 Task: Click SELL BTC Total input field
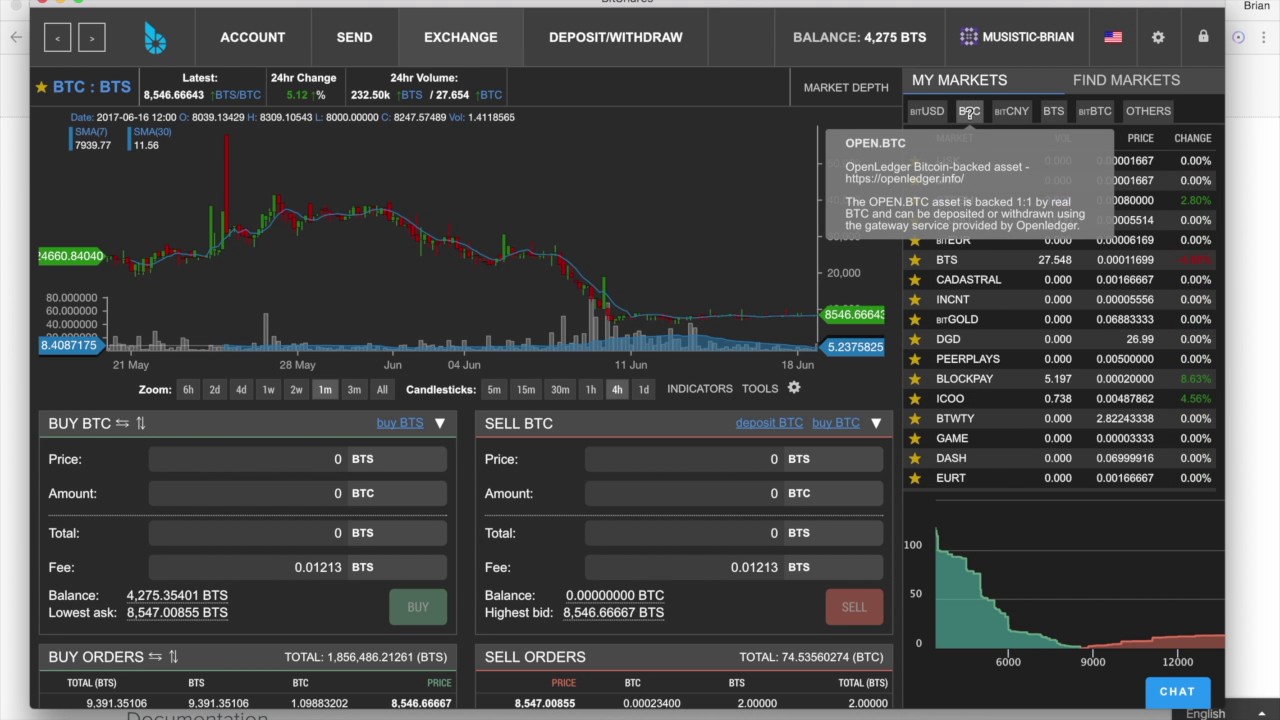(683, 533)
